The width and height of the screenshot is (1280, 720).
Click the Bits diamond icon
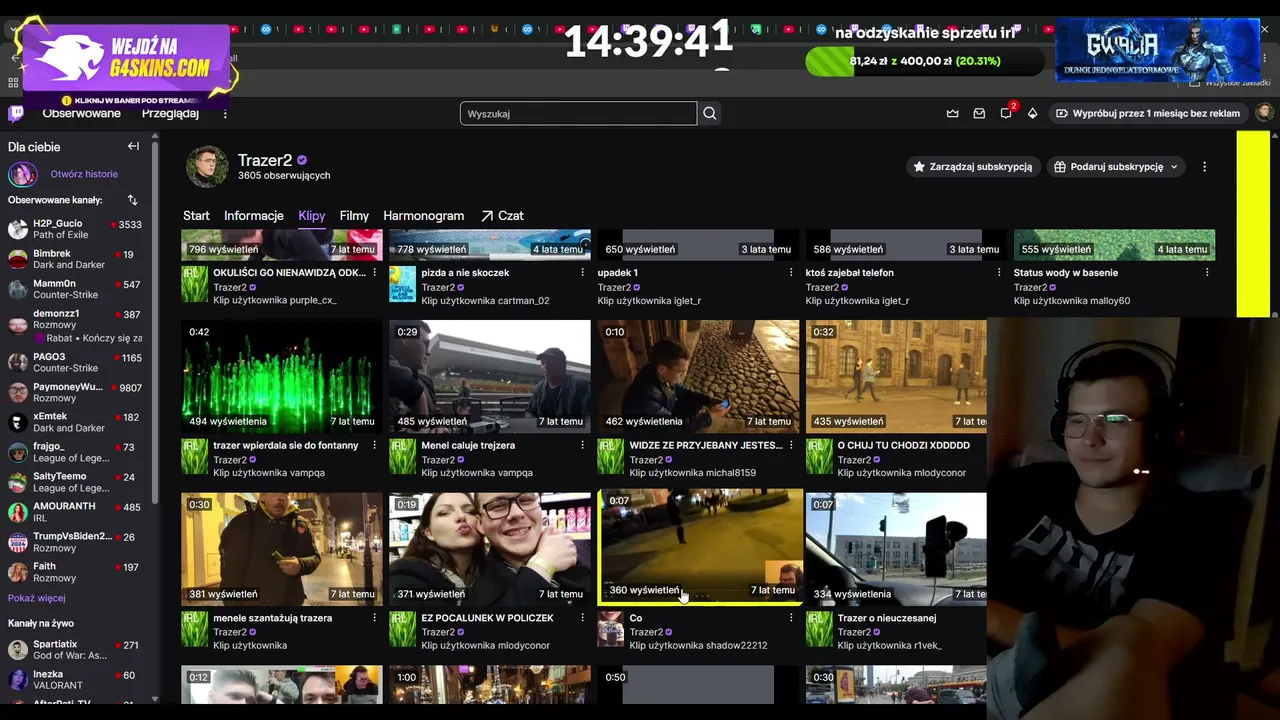[x=1033, y=114]
